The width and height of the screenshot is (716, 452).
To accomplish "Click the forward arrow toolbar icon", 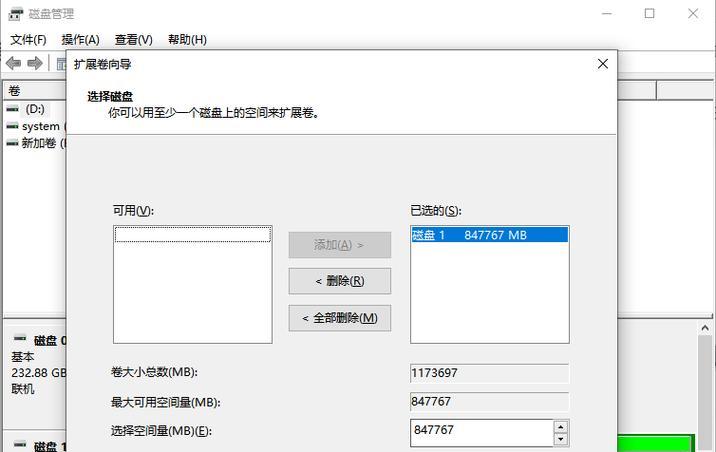I will (35, 63).
